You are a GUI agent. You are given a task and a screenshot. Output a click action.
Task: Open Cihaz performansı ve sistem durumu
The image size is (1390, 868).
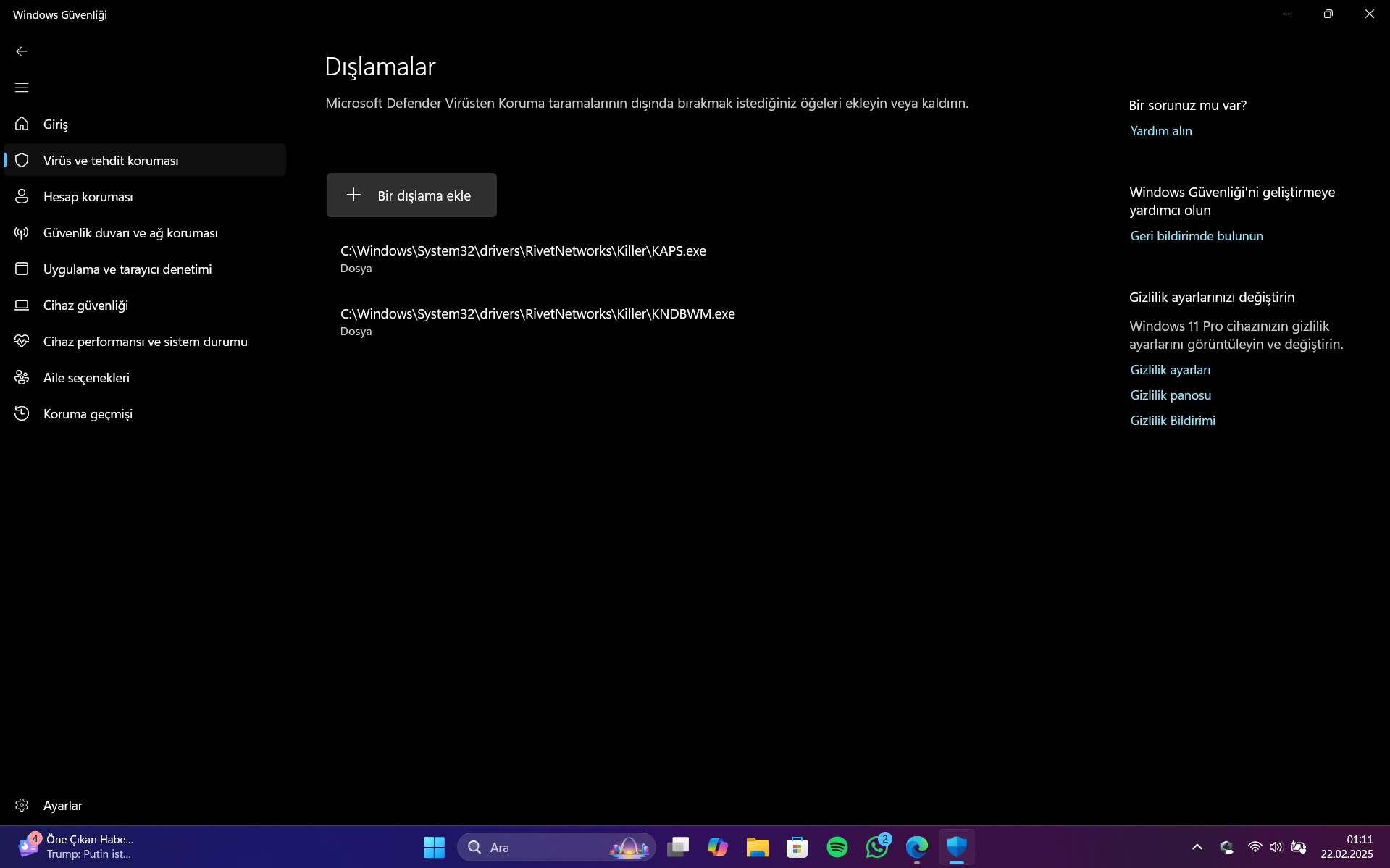(145, 341)
